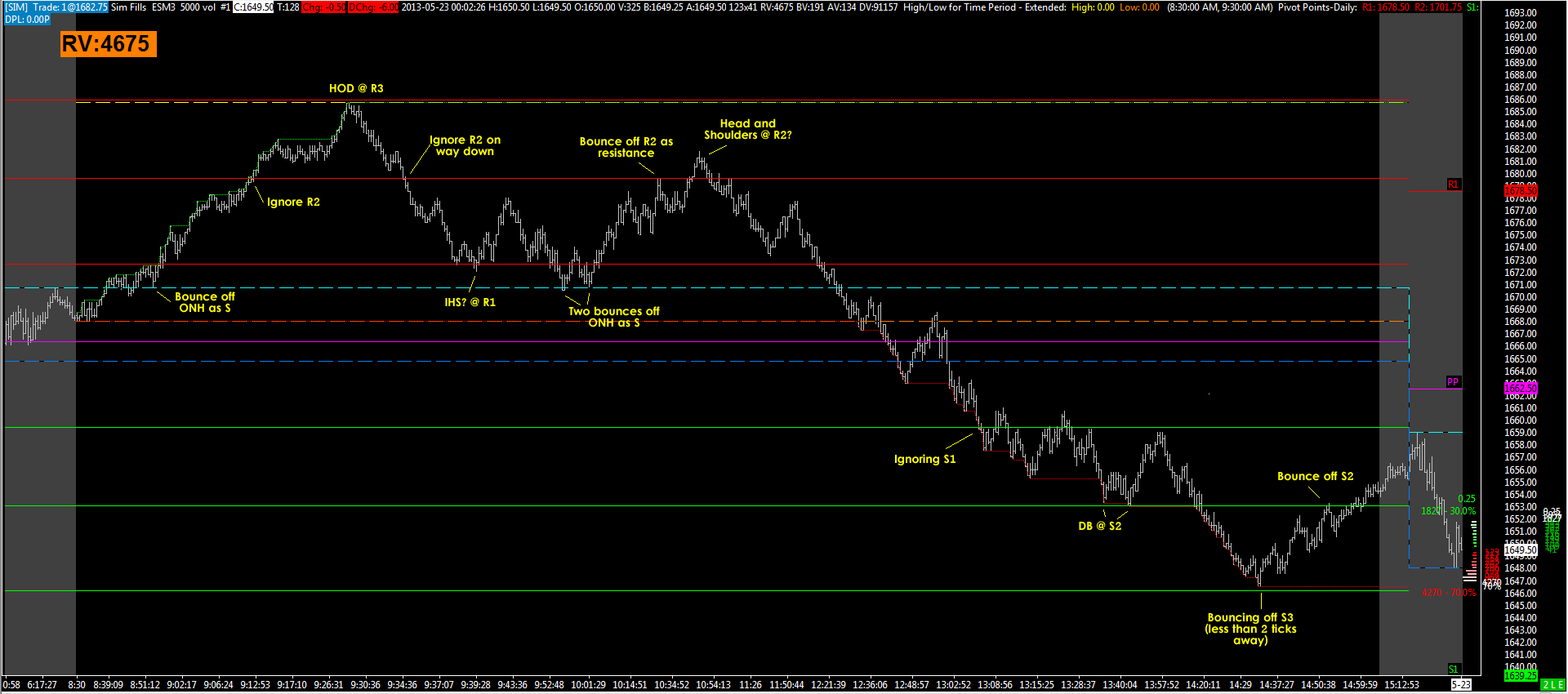Click the orange 'Low: 0.00' header value
The width and height of the screenshot is (1568, 694).
coord(1139,7)
